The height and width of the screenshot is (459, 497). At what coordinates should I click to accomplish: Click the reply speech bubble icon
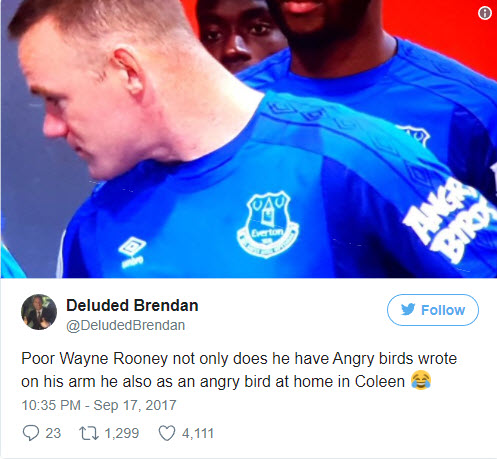(31, 433)
